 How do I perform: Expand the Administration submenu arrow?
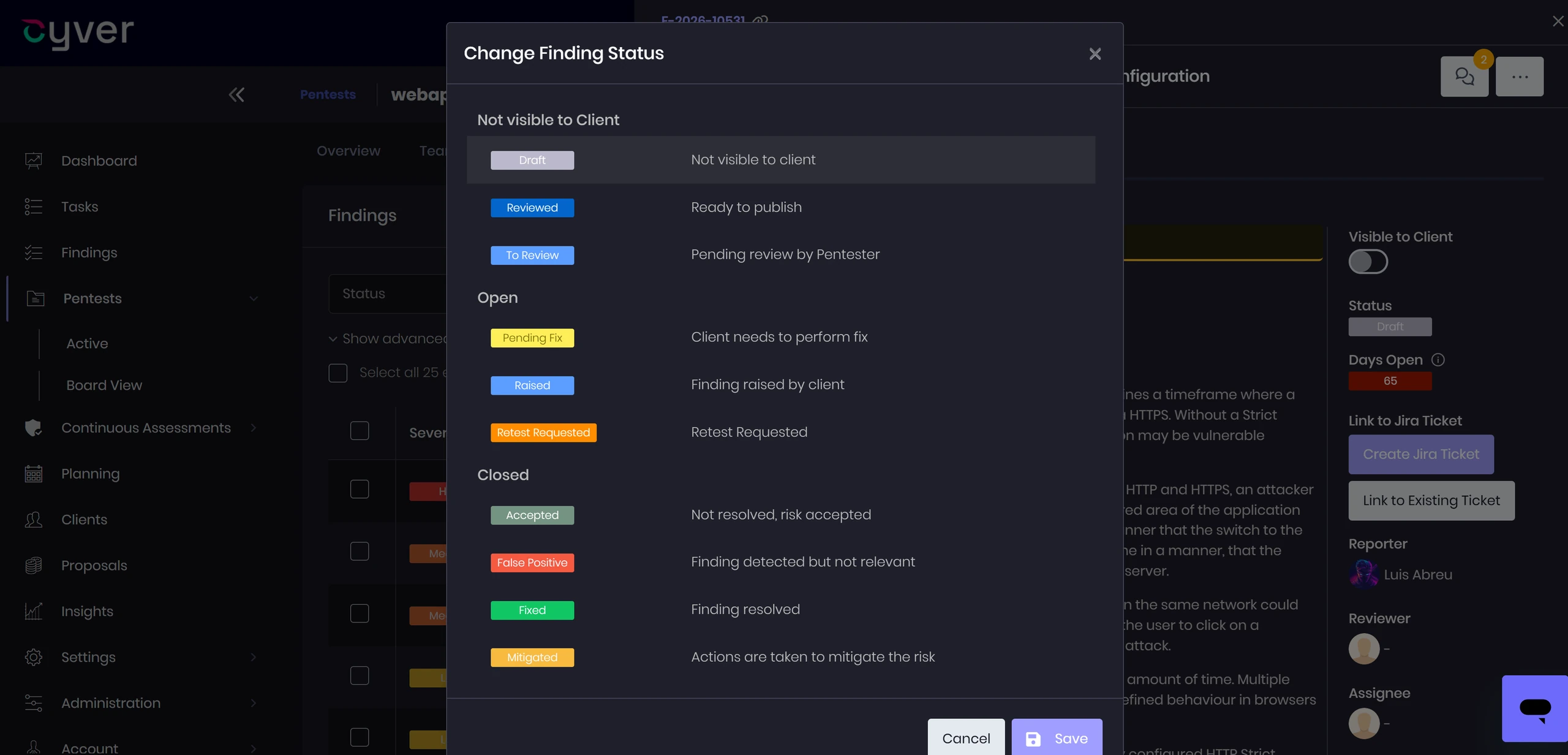[x=254, y=703]
